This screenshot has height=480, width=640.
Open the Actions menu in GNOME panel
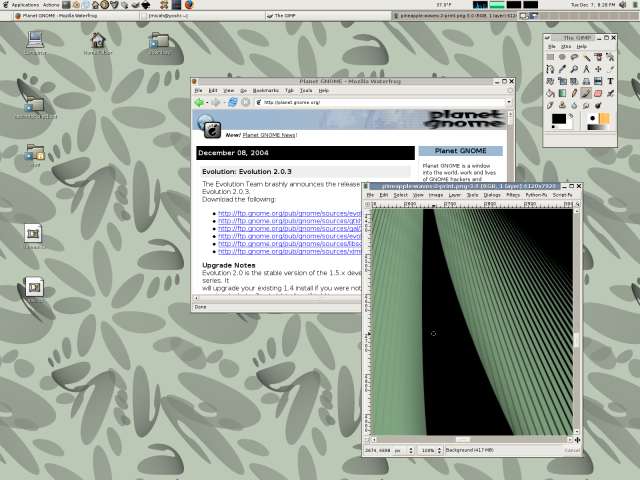click(x=51, y=5)
